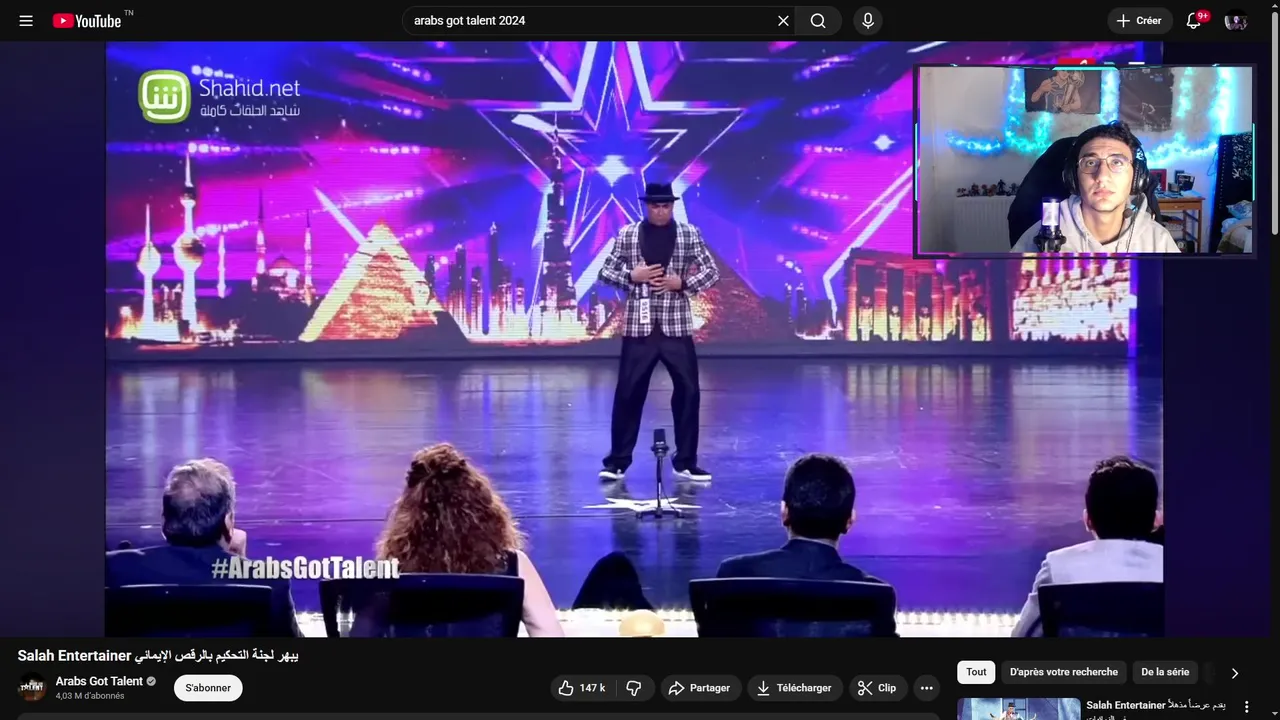This screenshot has height=720, width=1280.
Task: Select the D'après votre recherche chip
Action: [x=1064, y=672]
